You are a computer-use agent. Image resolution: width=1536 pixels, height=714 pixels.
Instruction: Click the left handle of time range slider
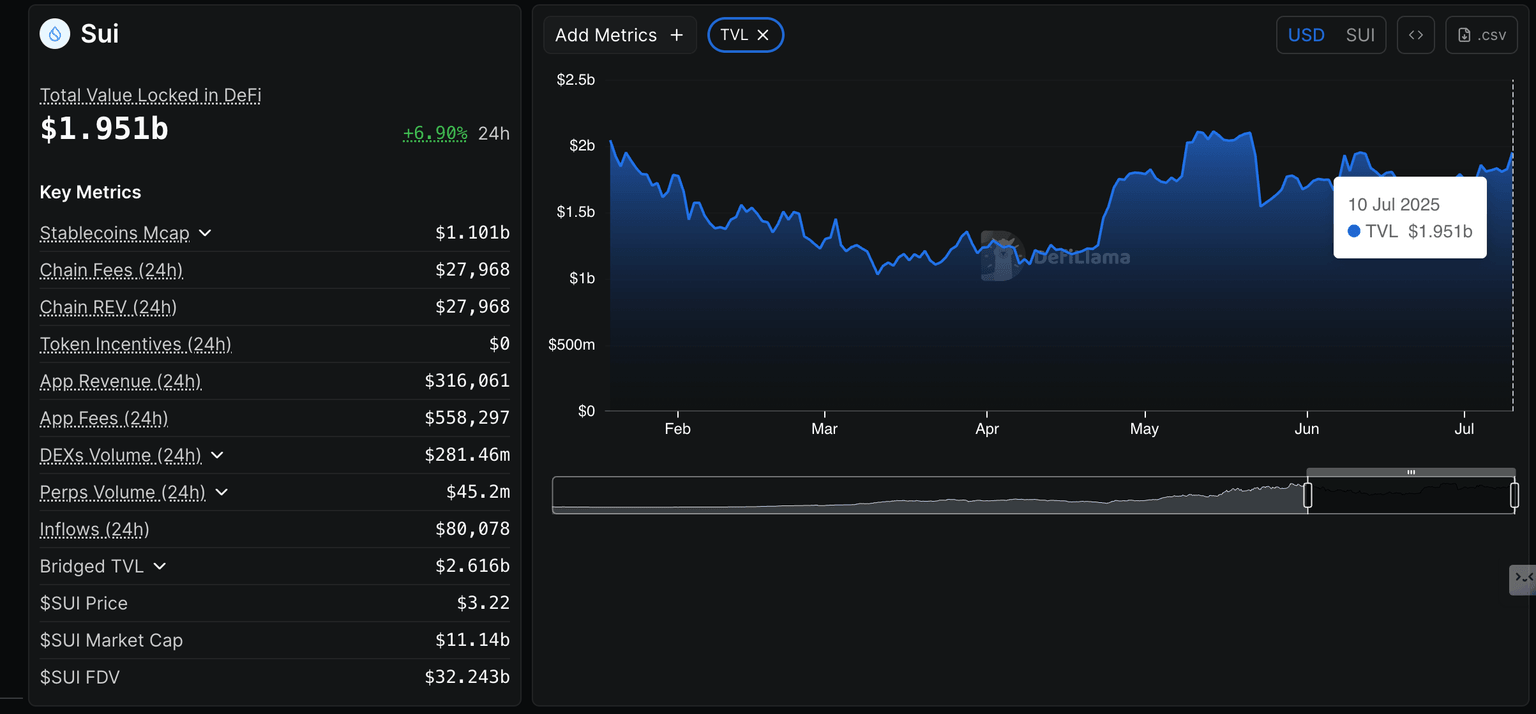coord(1307,495)
